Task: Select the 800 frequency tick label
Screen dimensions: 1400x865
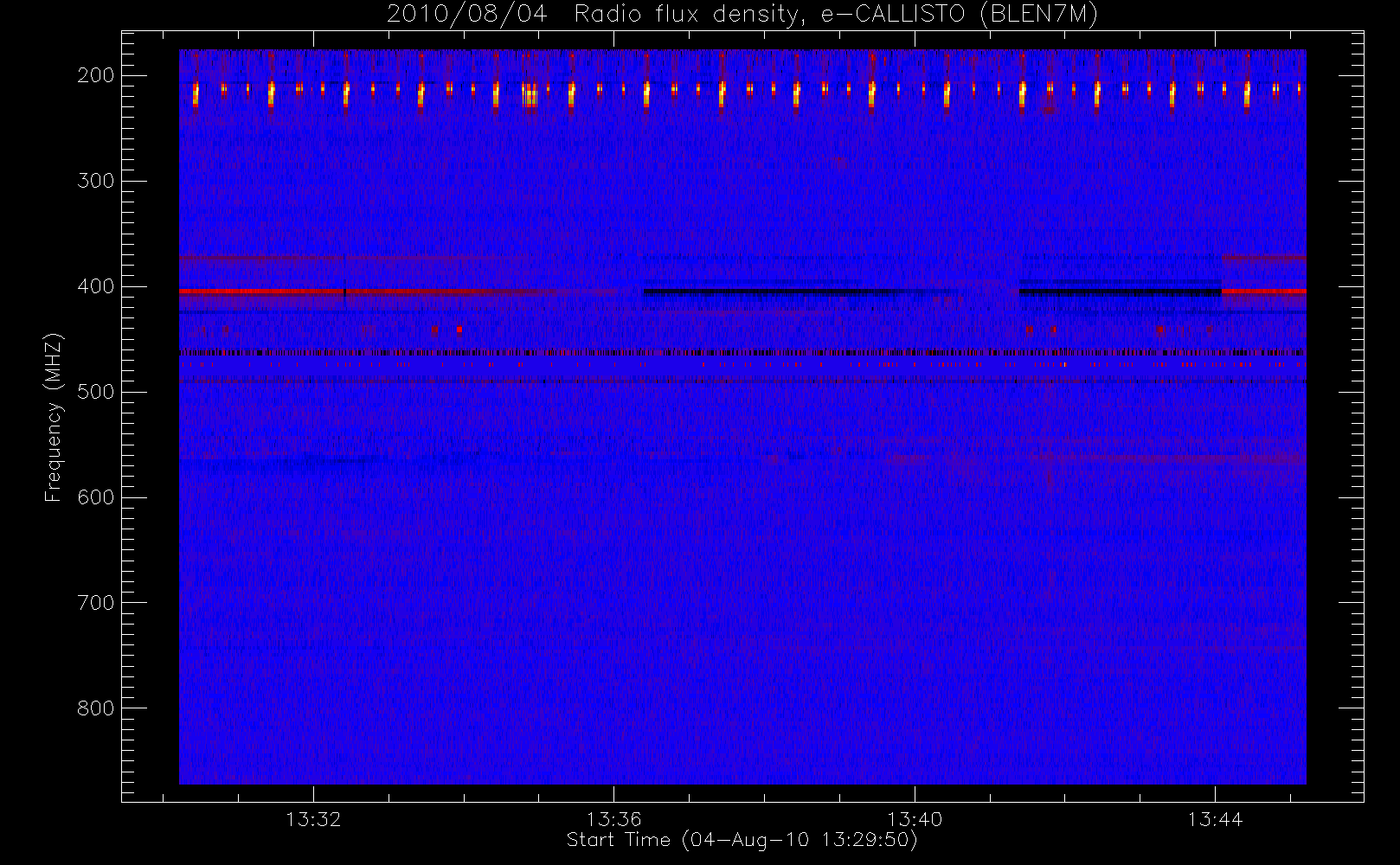Action: (x=95, y=708)
